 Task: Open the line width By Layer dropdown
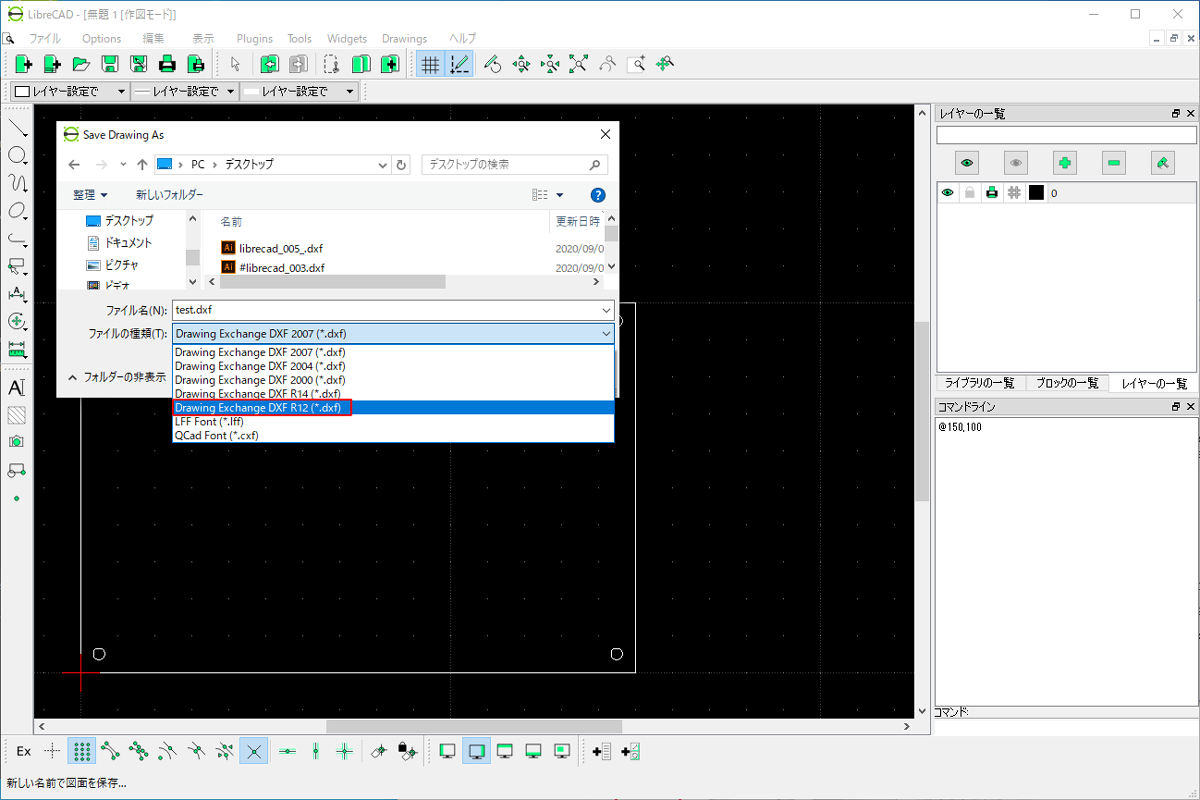(185, 91)
